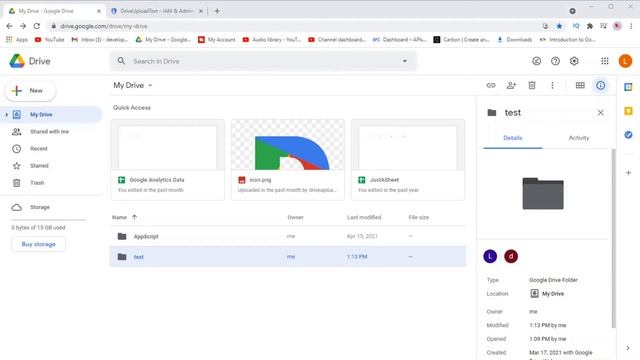Click the search magnifier icon
The width and height of the screenshot is (640, 360).
121,61
